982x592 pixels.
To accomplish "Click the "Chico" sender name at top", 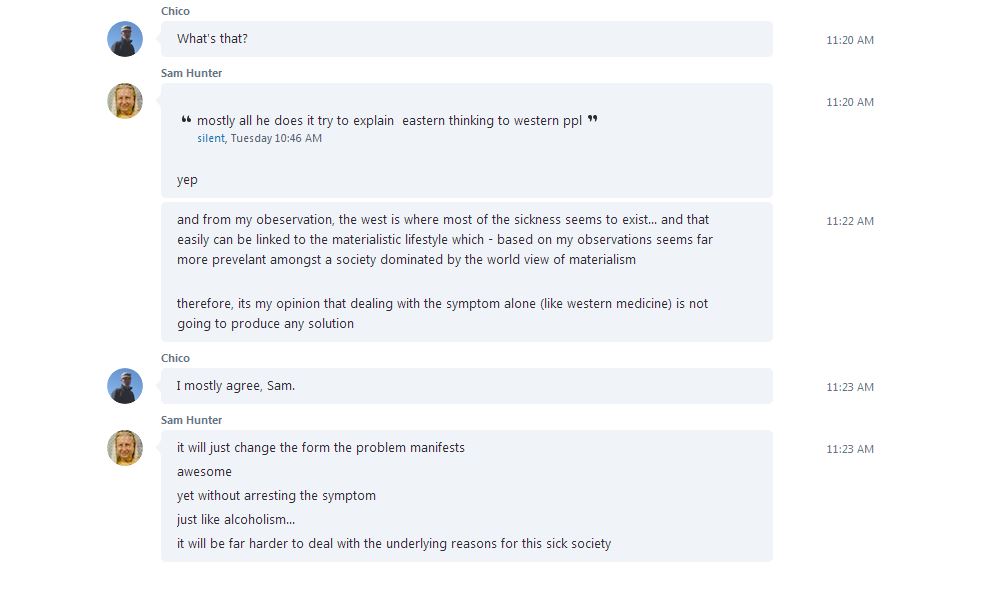I will pyautogui.click(x=175, y=11).
